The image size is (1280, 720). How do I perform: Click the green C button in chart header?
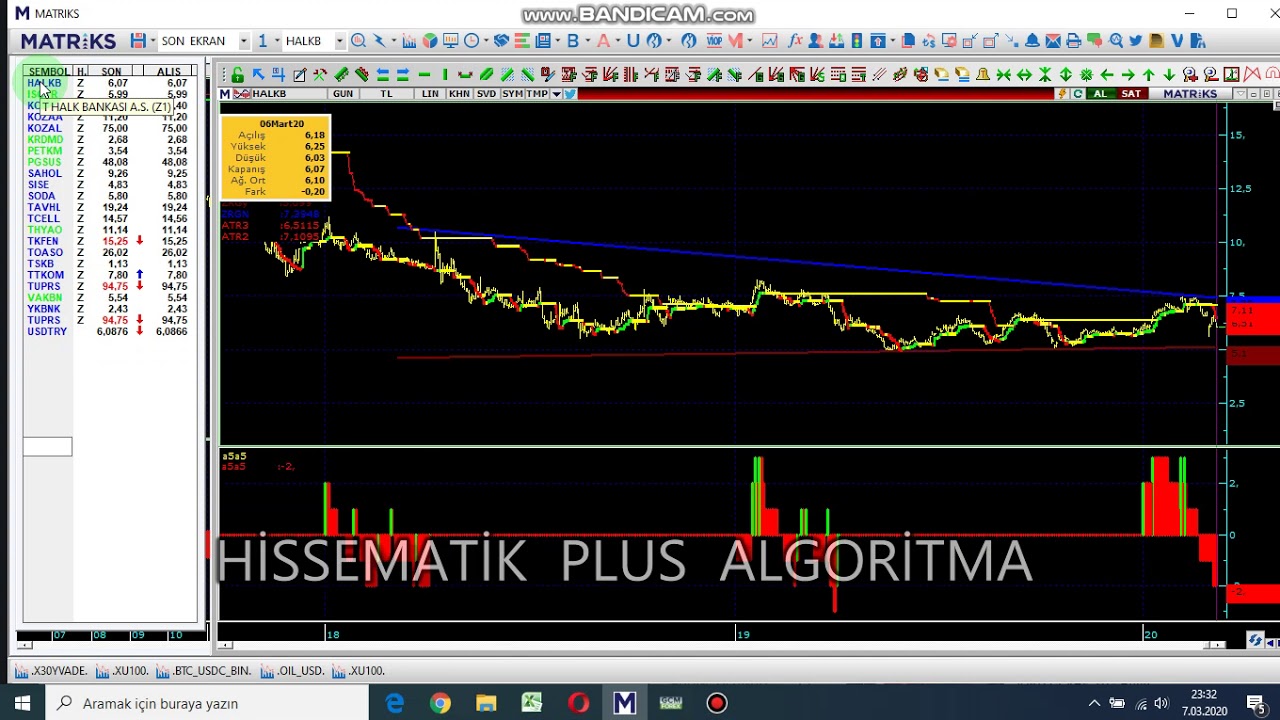1078,94
